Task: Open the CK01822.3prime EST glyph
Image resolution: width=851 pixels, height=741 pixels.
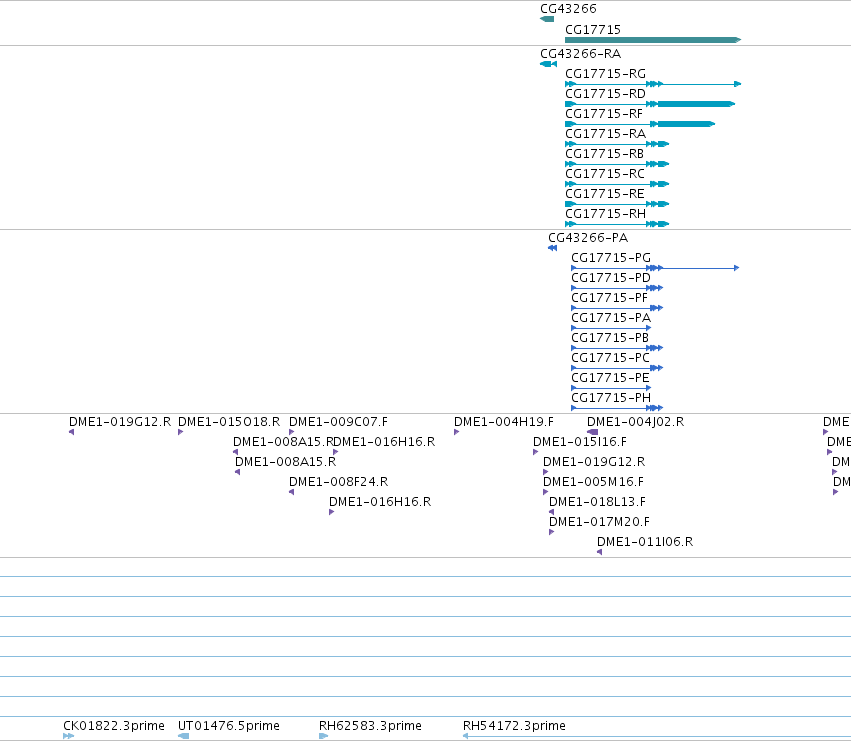Action: pos(68,736)
